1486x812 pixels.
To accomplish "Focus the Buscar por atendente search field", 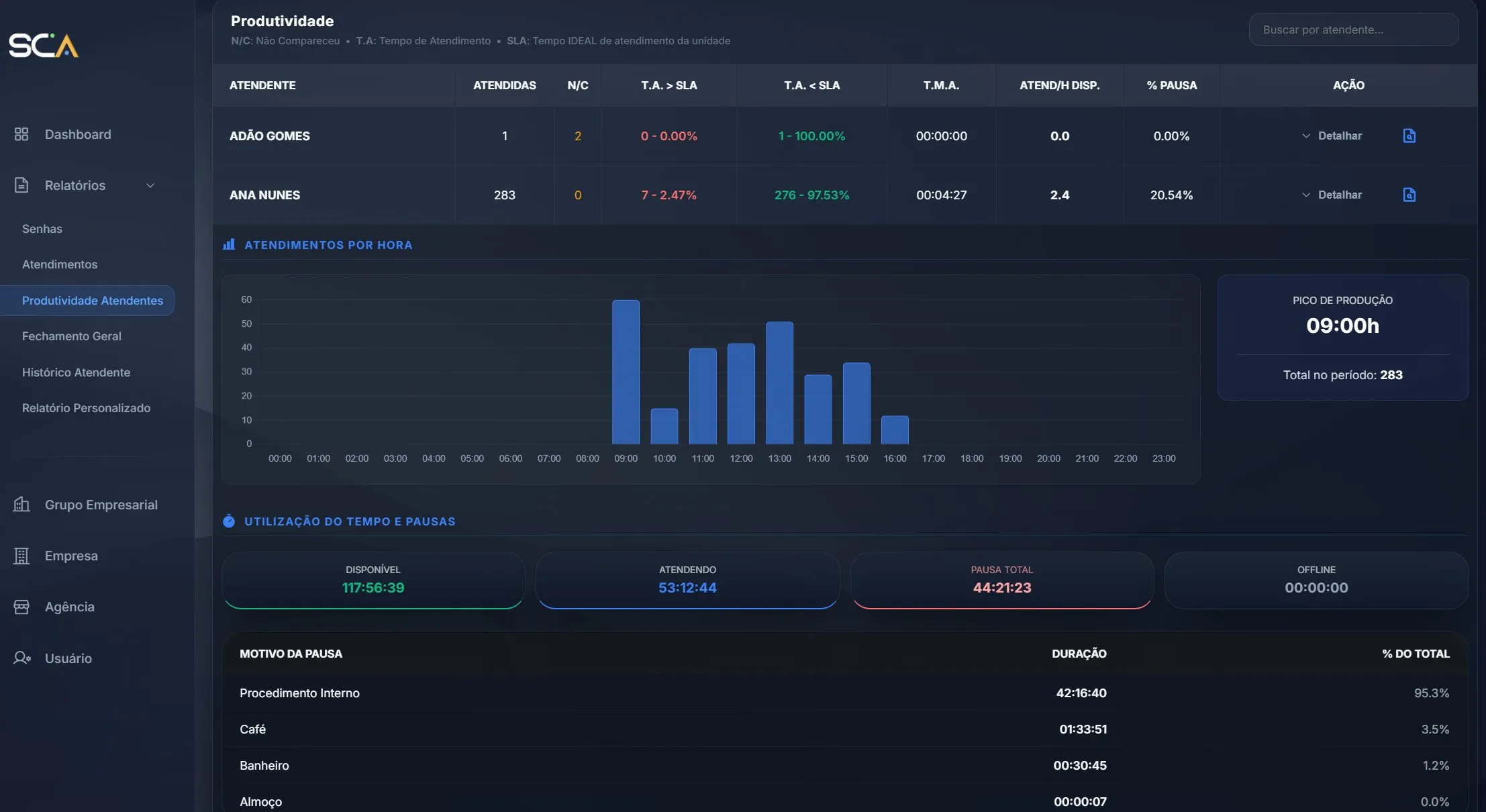I will tap(1352, 30).
